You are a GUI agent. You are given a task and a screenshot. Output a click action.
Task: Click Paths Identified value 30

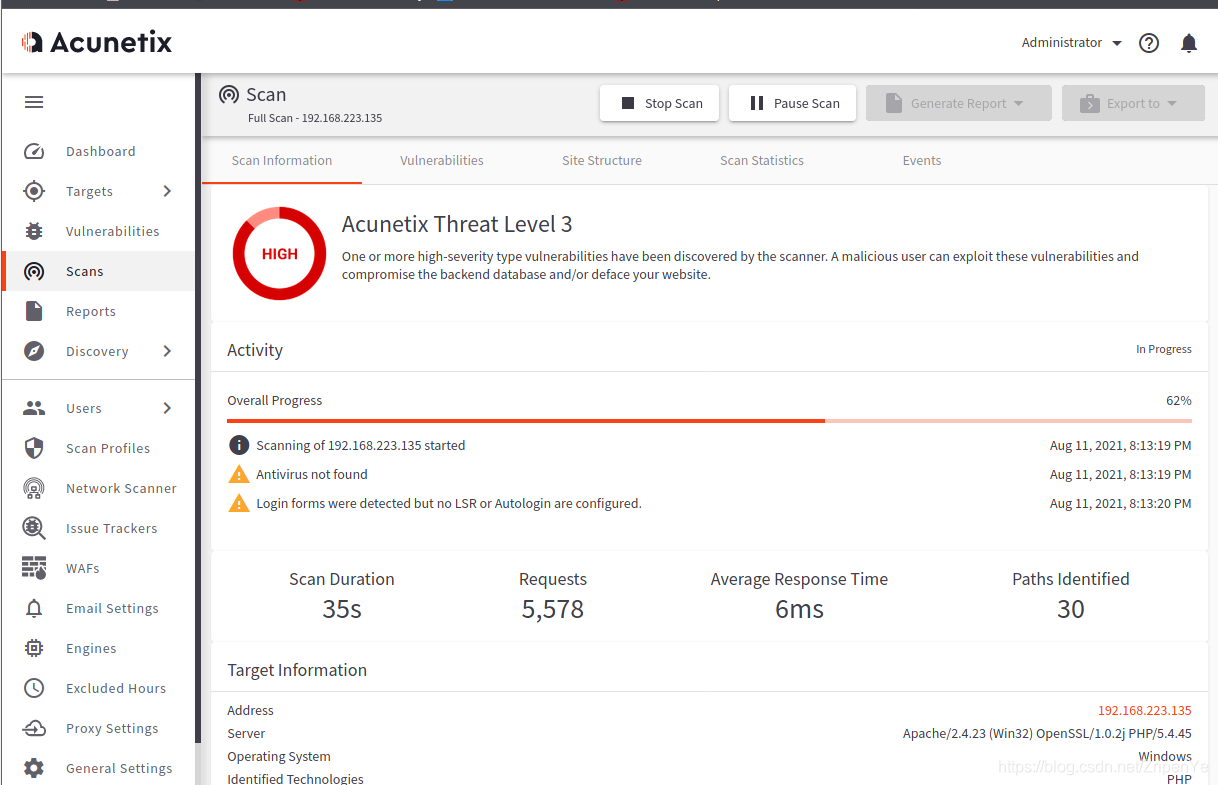1071,609
